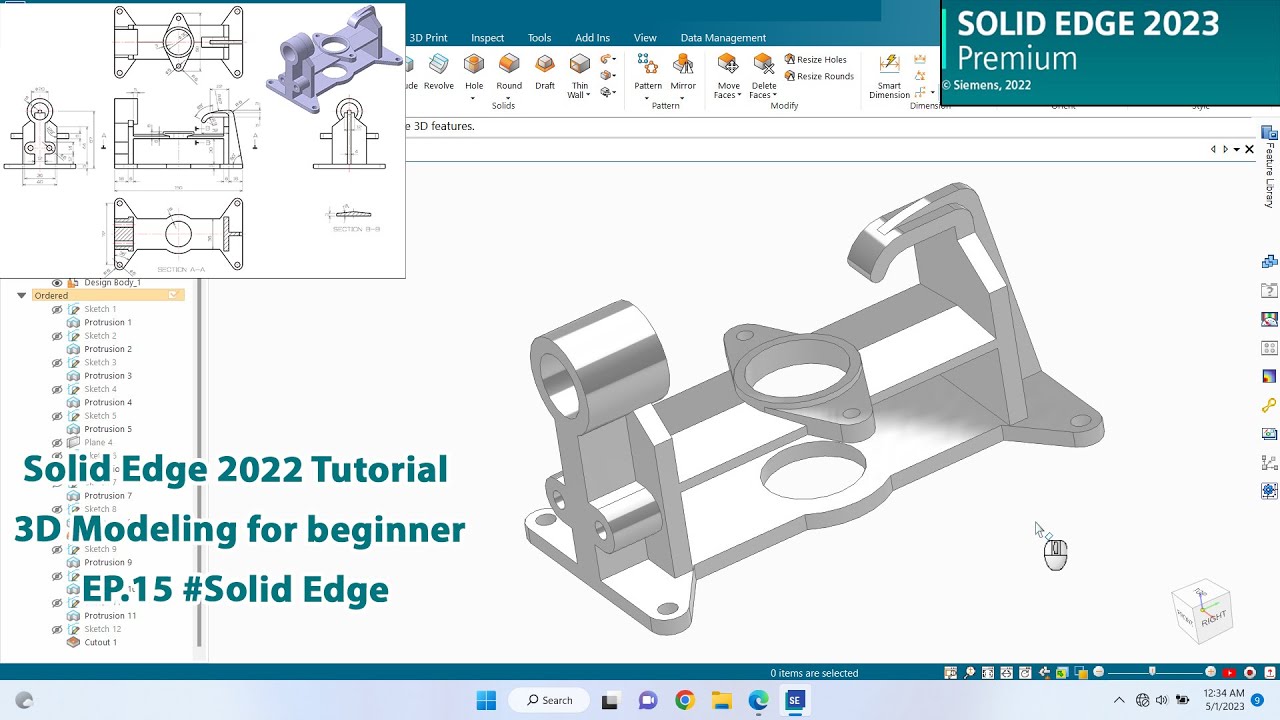Select the Revolve tool
Screen dimensions: 1280x720
click(x=438, y=72)
